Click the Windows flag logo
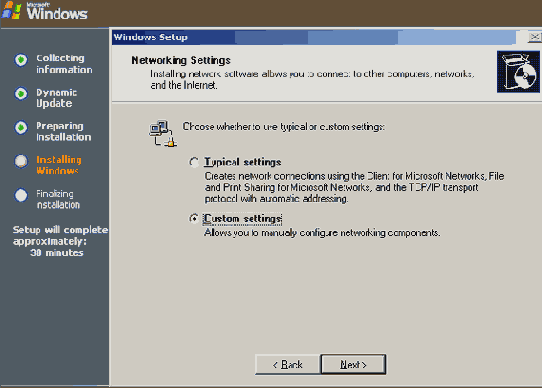 [x=11, y=10]
